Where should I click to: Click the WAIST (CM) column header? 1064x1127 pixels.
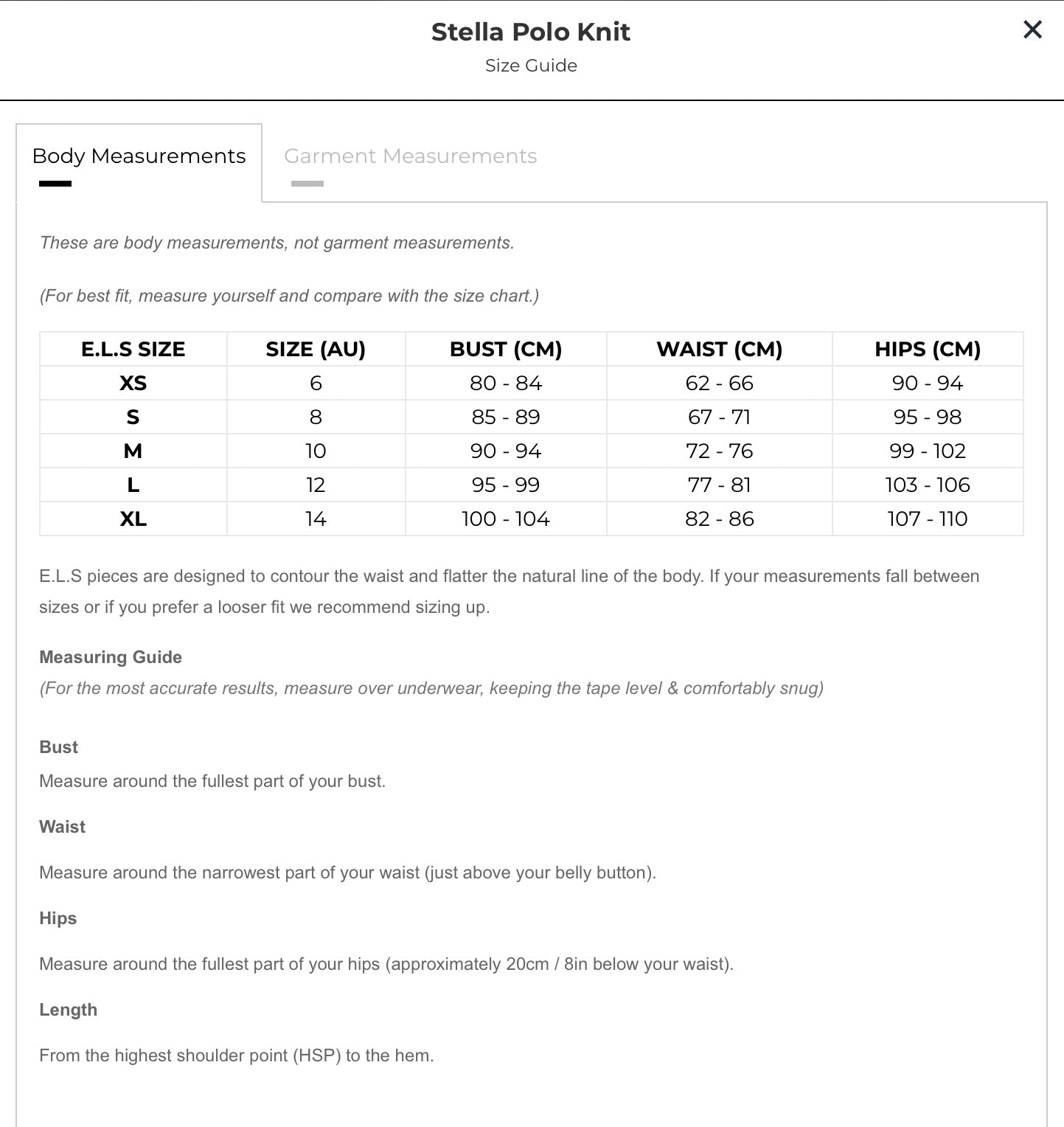point(720,349)
